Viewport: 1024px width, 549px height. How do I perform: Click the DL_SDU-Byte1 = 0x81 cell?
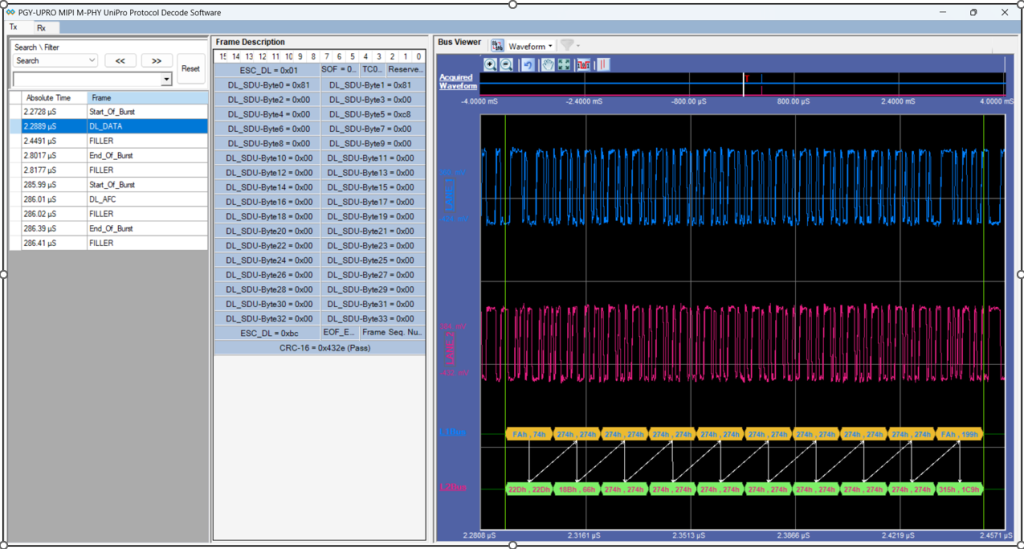click(x=373, y=85)
